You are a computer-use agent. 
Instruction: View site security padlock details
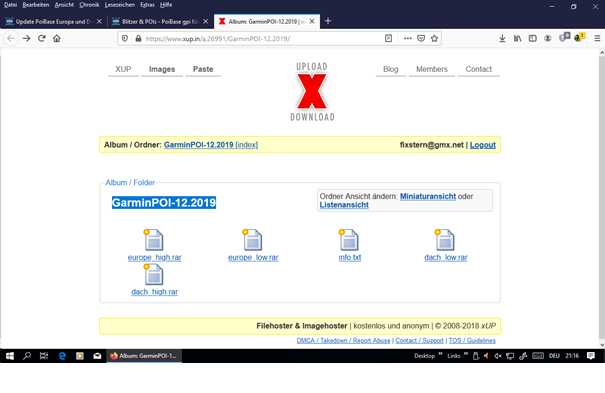138,39
